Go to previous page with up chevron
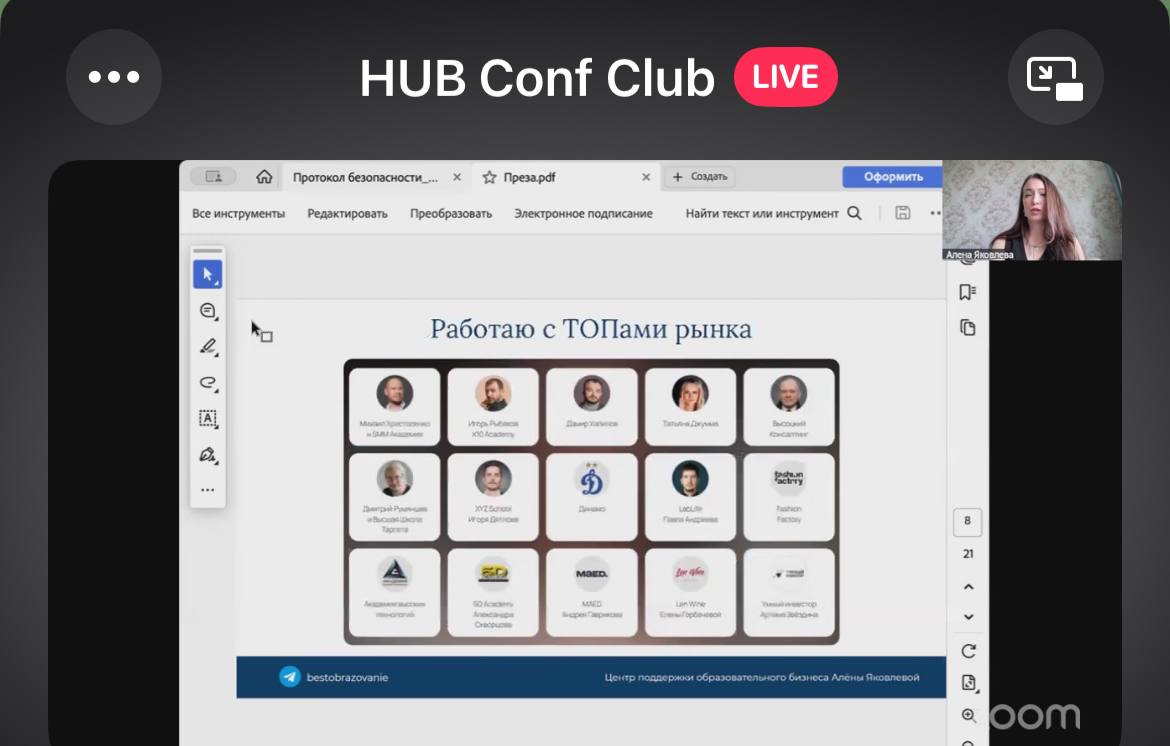 pos(969,587)
